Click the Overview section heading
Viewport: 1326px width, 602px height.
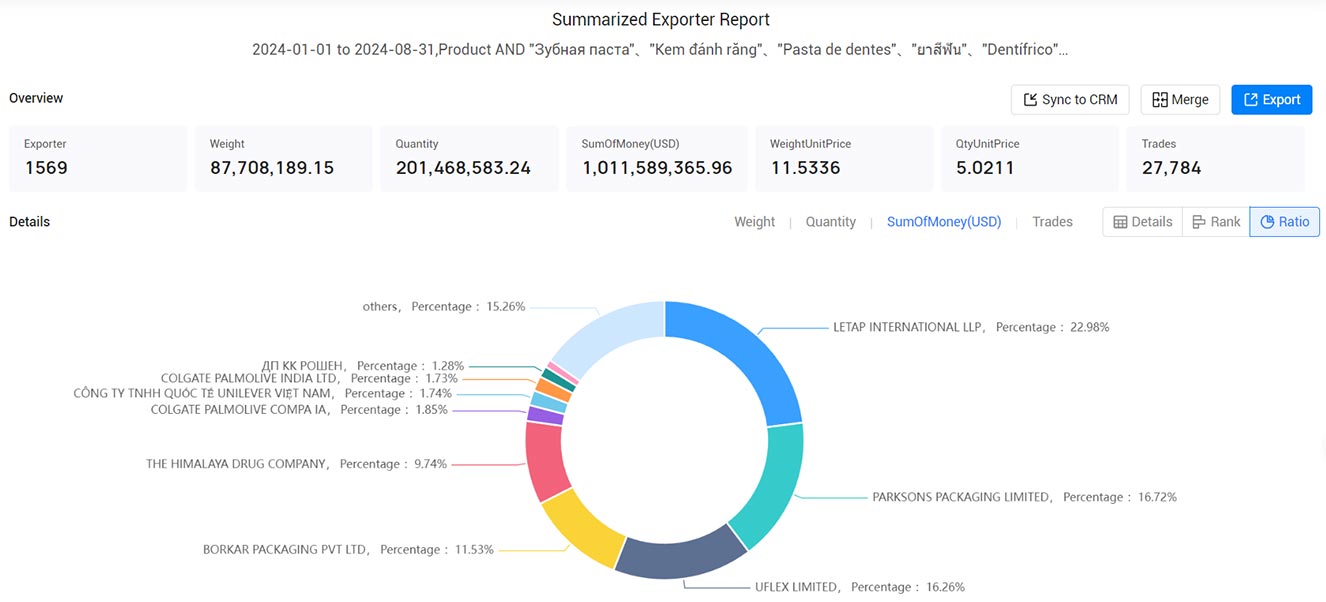pos(36,98)
